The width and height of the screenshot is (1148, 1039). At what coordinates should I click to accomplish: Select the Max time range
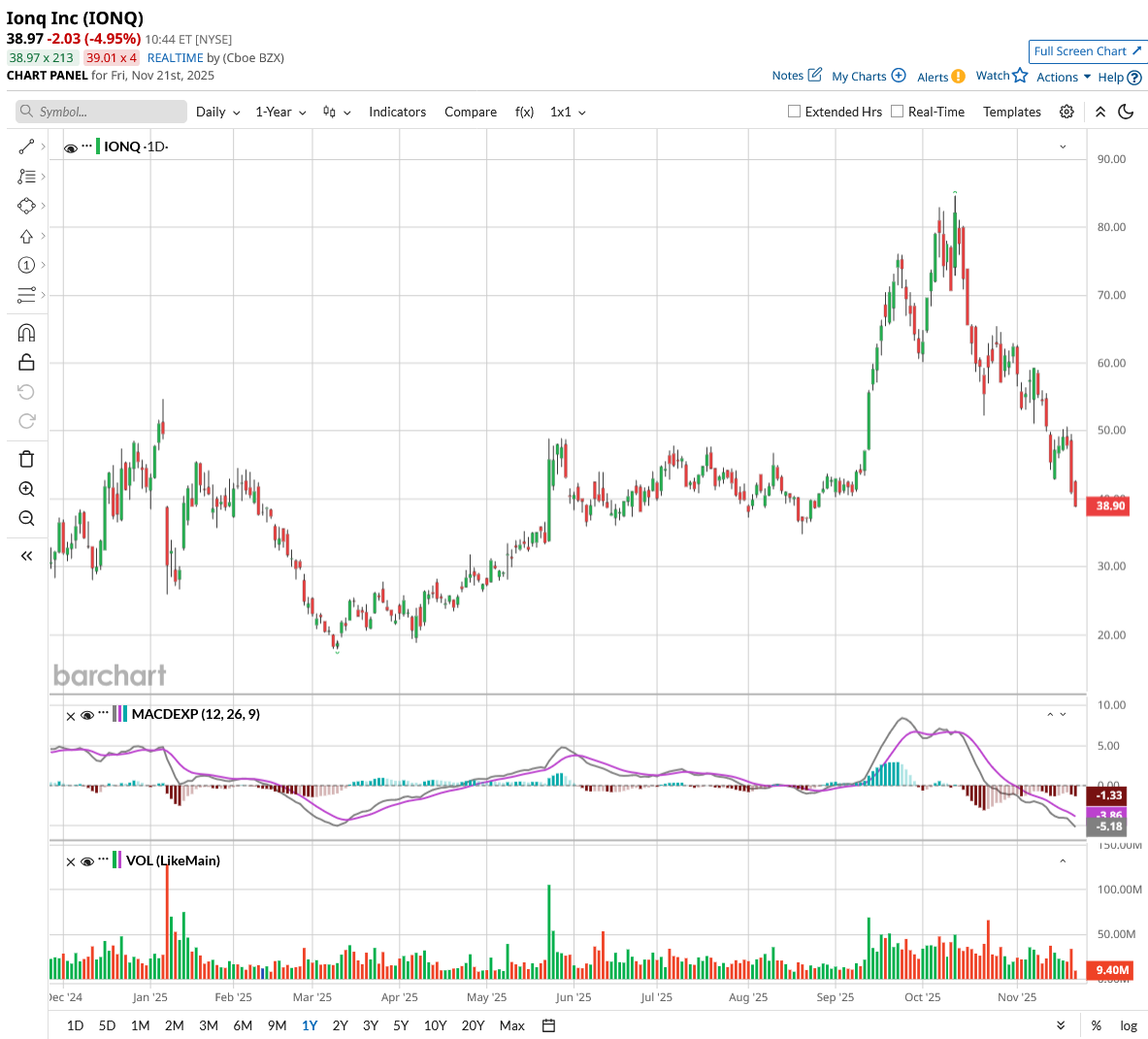(511, 1025)
